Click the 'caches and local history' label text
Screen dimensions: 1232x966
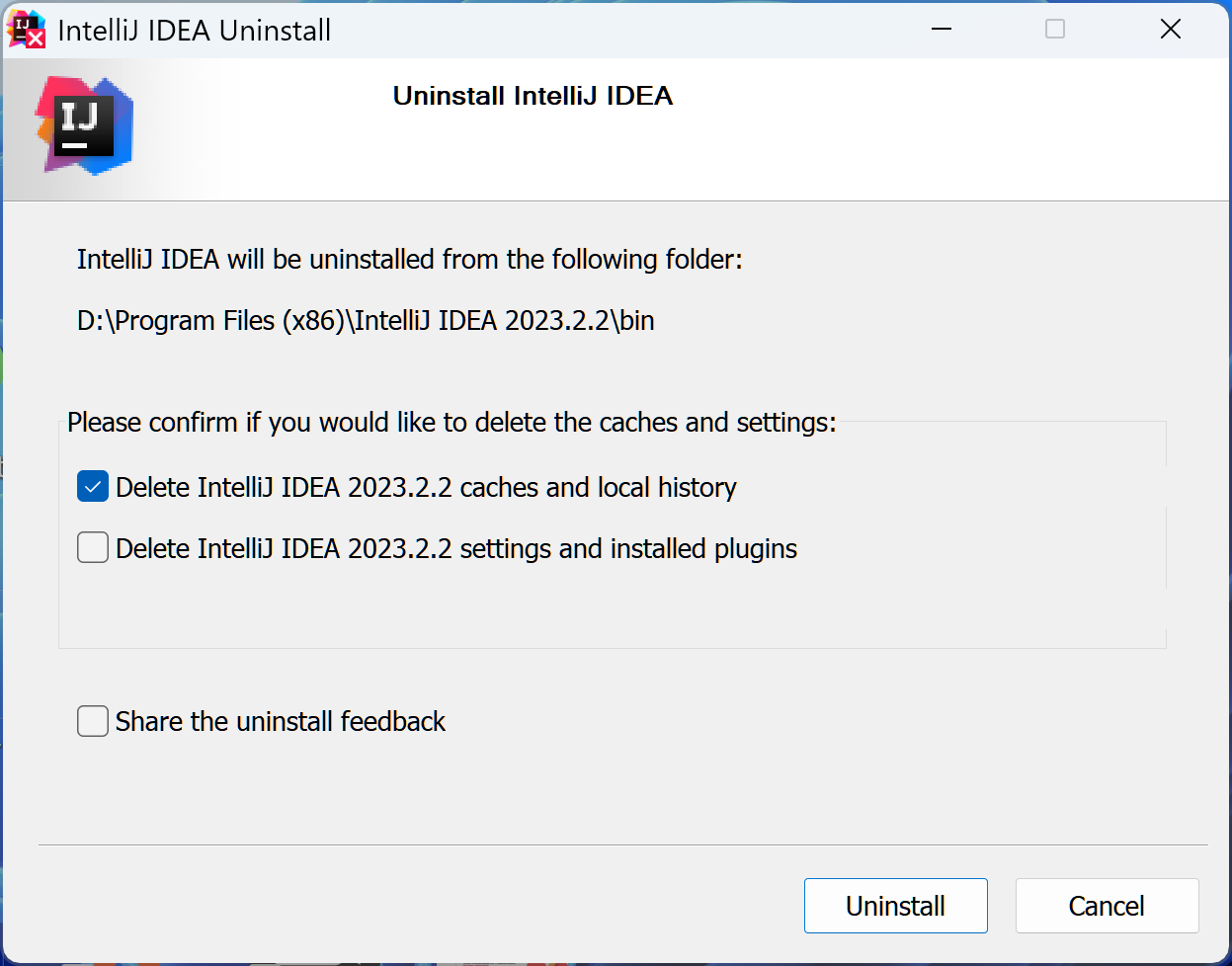pos(426,488)
